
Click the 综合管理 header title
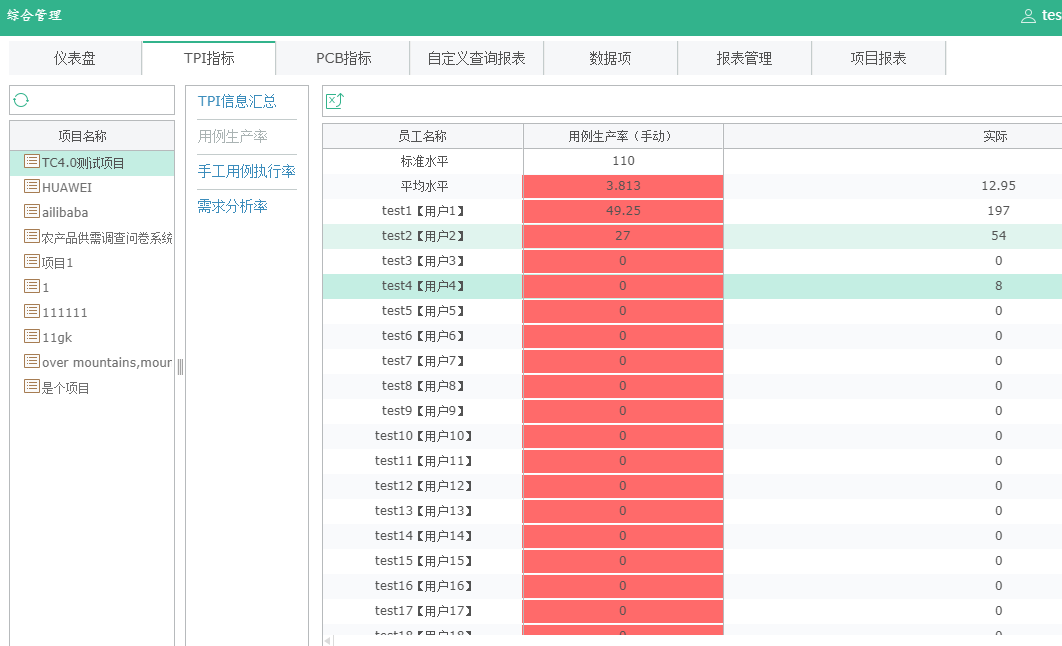(35, 15)
